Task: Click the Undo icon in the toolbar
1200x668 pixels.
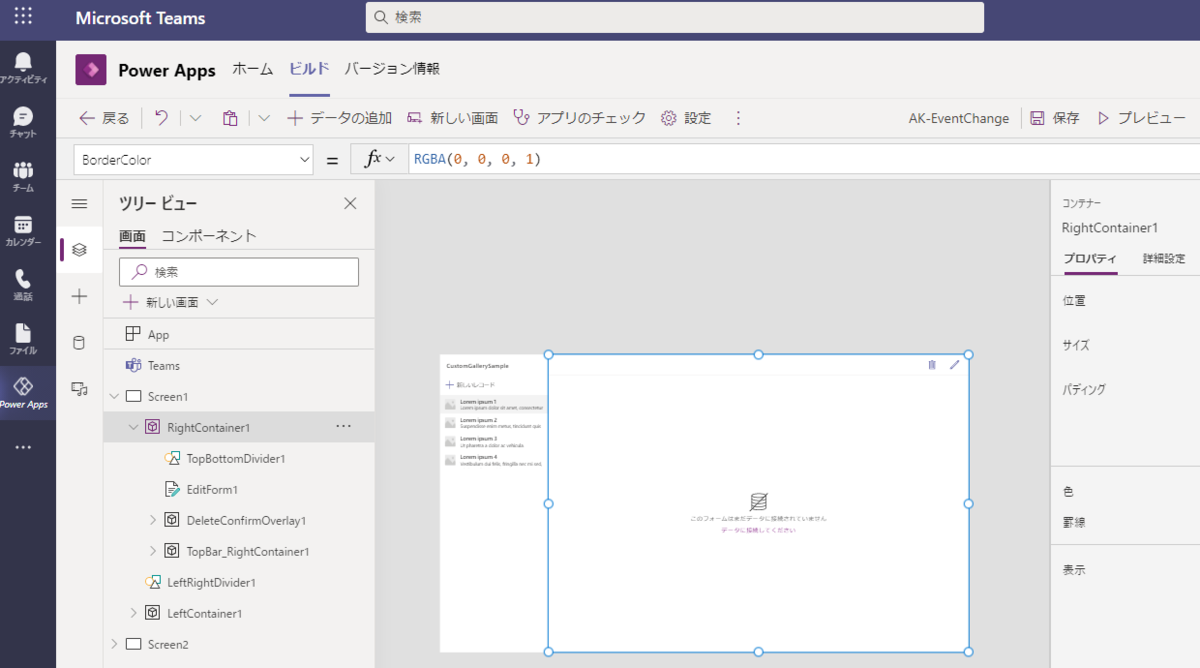Action: tap(162, 117)
